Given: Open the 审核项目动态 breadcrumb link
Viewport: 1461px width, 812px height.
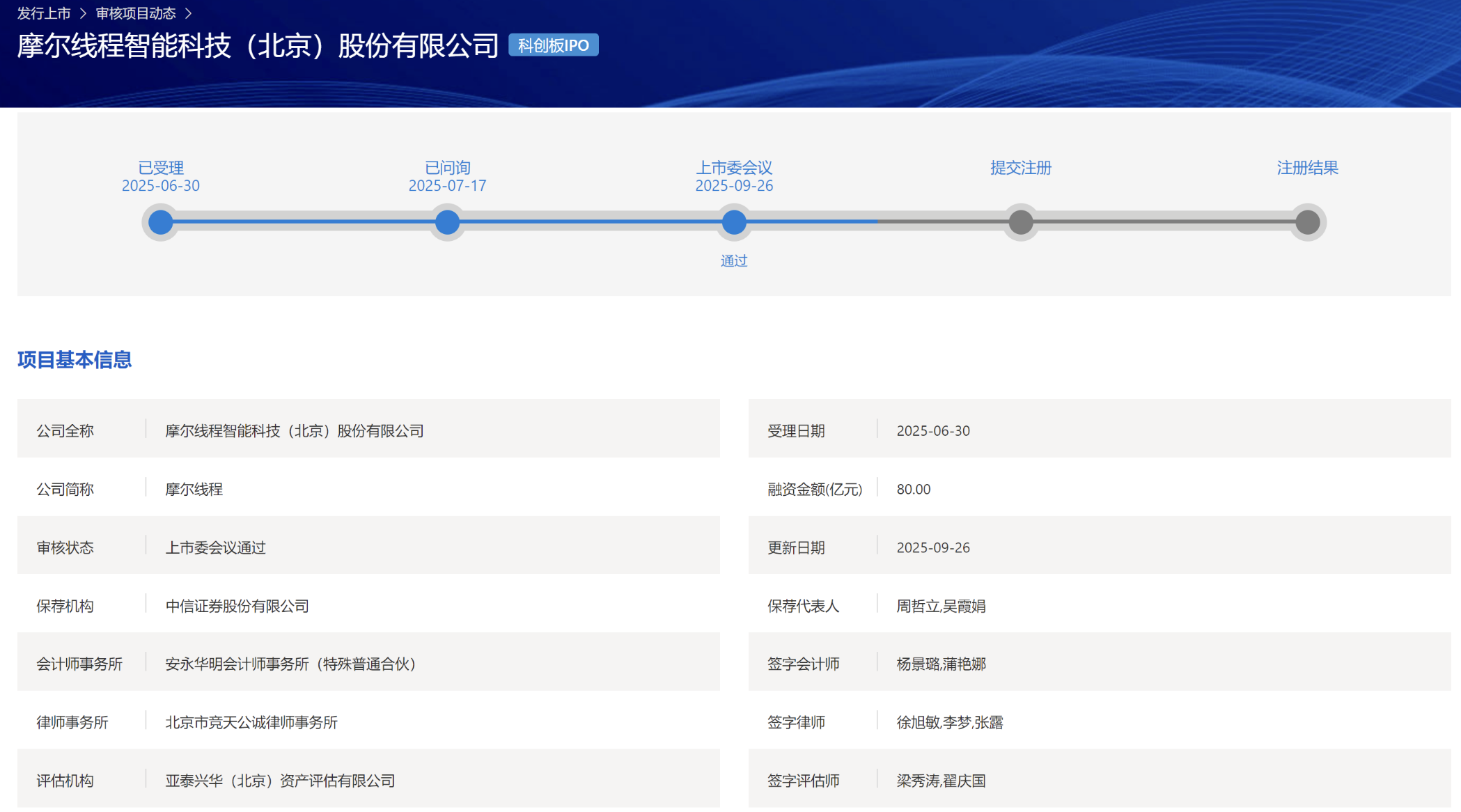Looking at the screenshot, I should point(136,13).
